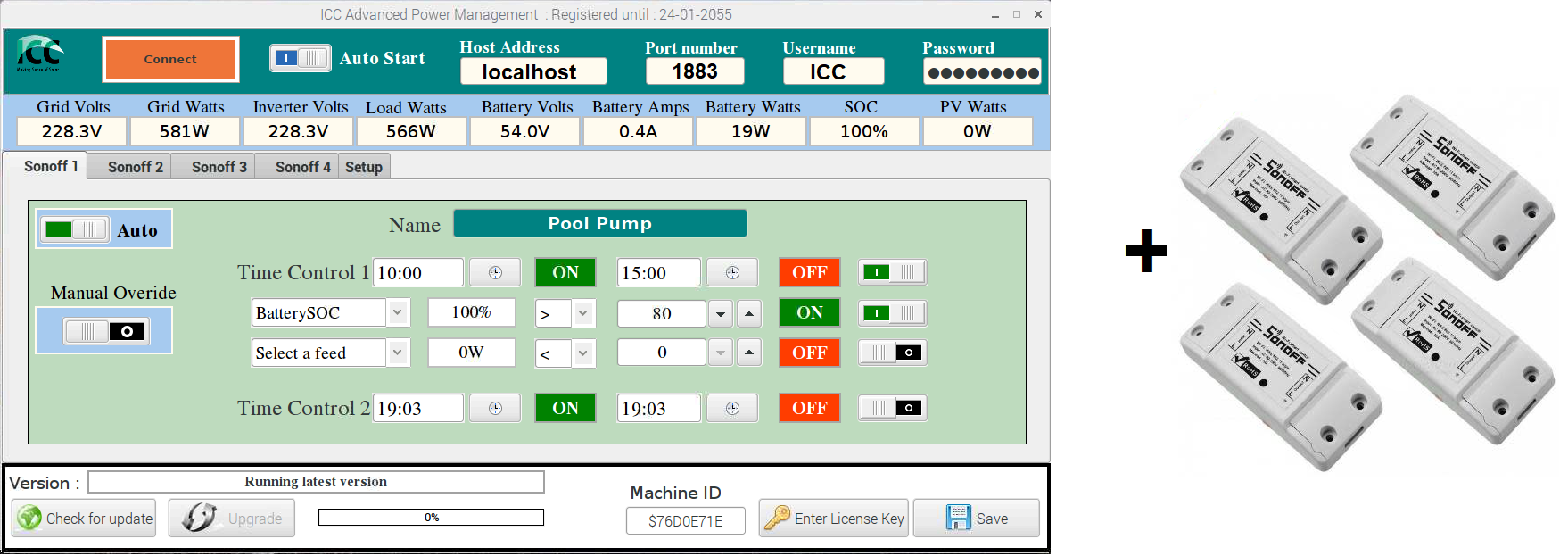
Task: Increase the threshold value 0
Action: (x=749, y=353)
